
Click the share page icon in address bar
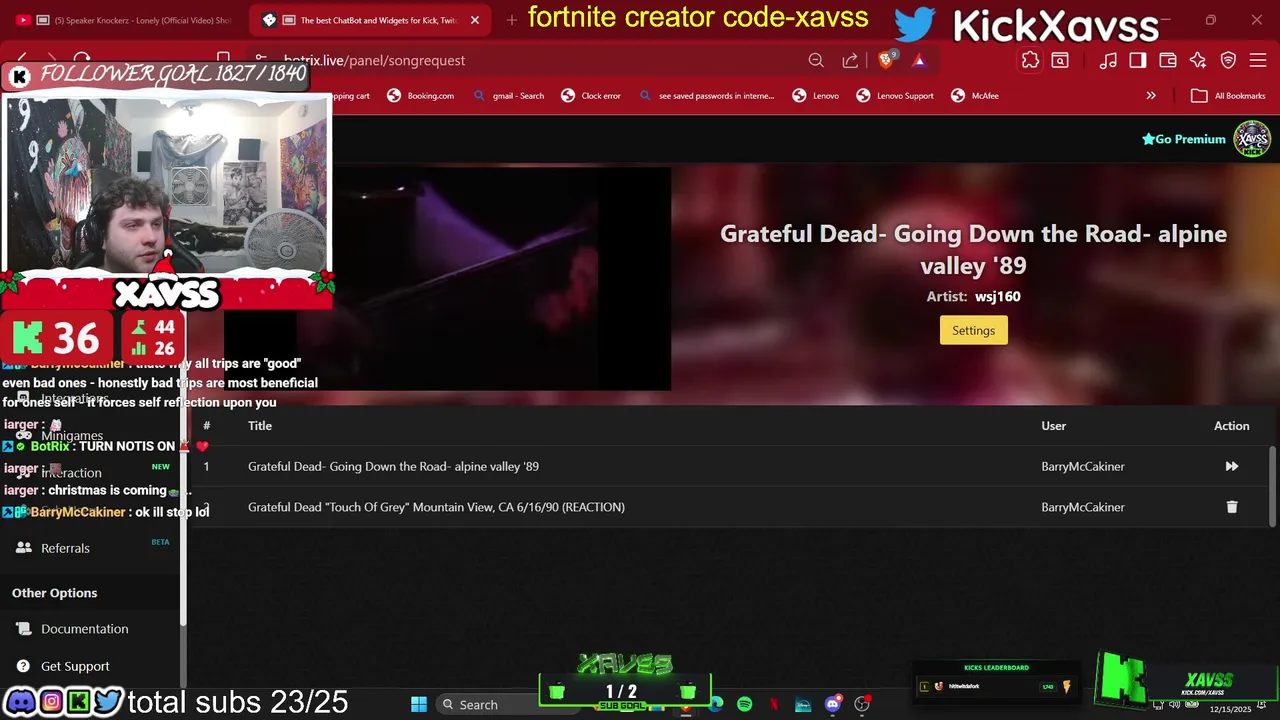[x=850, y=60]
